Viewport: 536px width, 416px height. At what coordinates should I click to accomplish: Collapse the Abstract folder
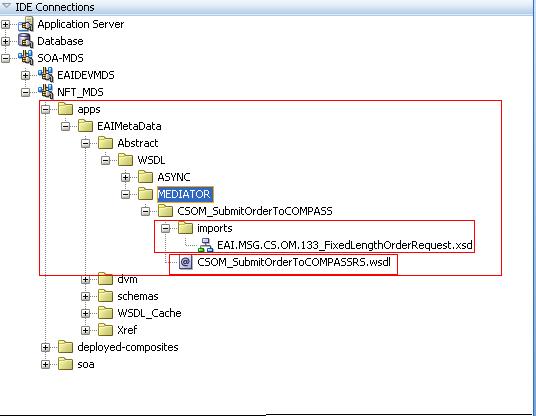(85, 143)
